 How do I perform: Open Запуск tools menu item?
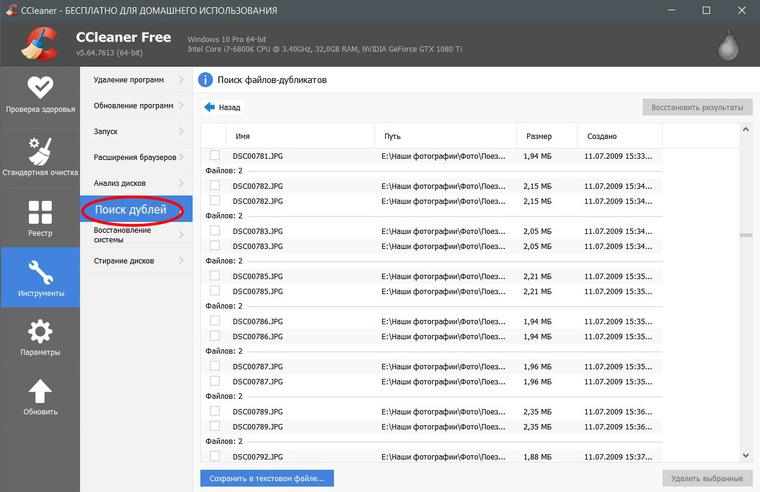[x=136, y=131]
